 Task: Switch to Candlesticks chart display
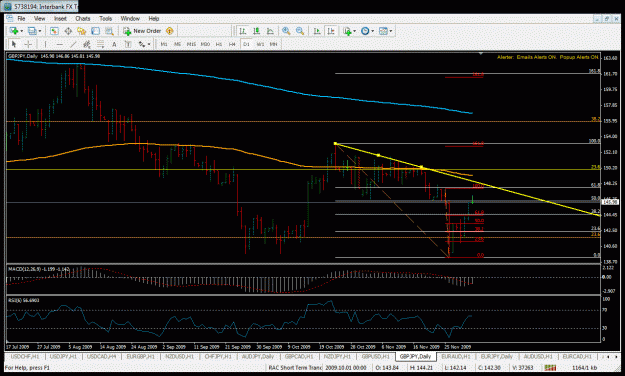256,31
